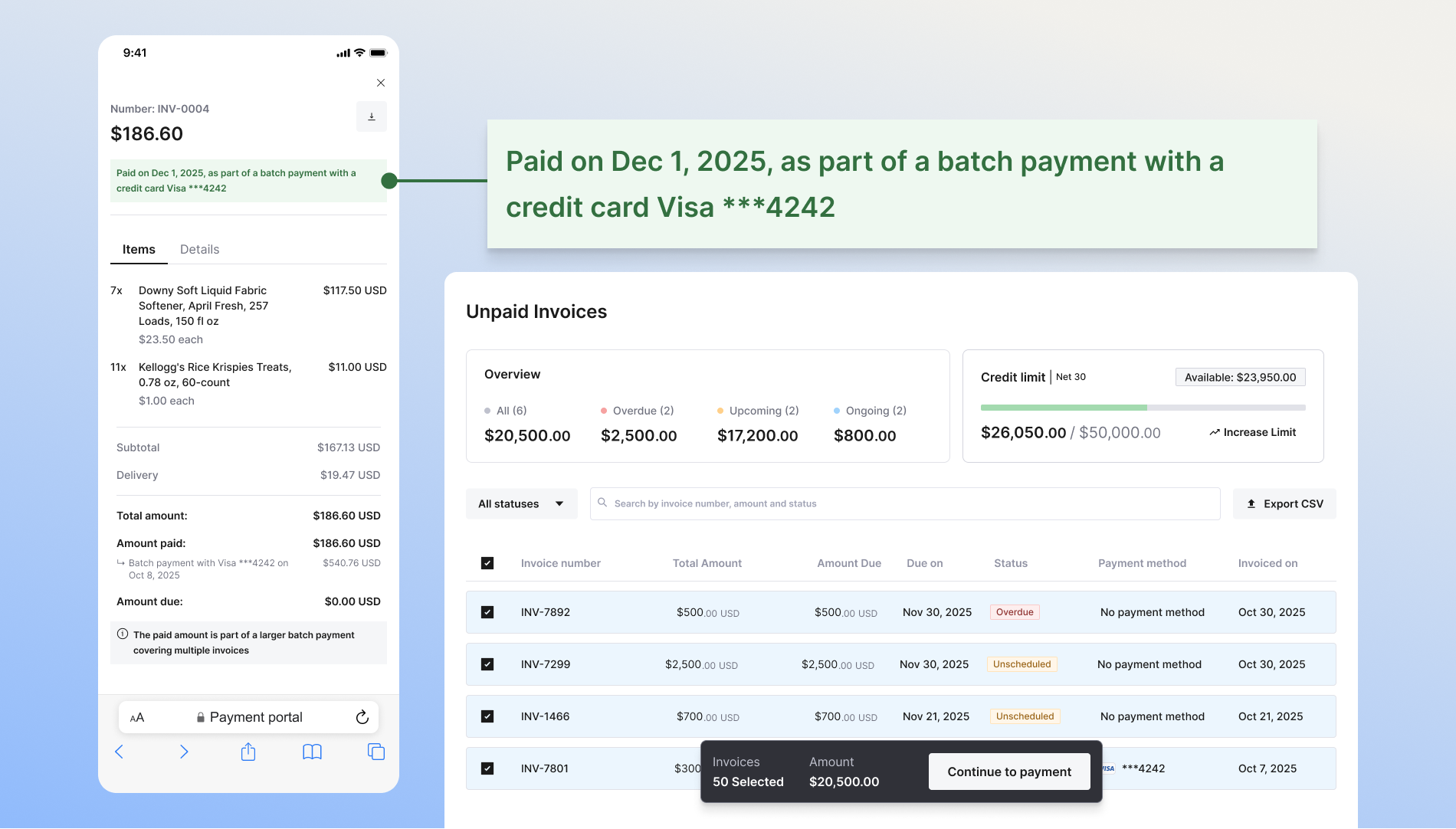This screenshot has width=1456, height=829.
Task: Switch to the Details tab
Action: [x=199, y=250]
